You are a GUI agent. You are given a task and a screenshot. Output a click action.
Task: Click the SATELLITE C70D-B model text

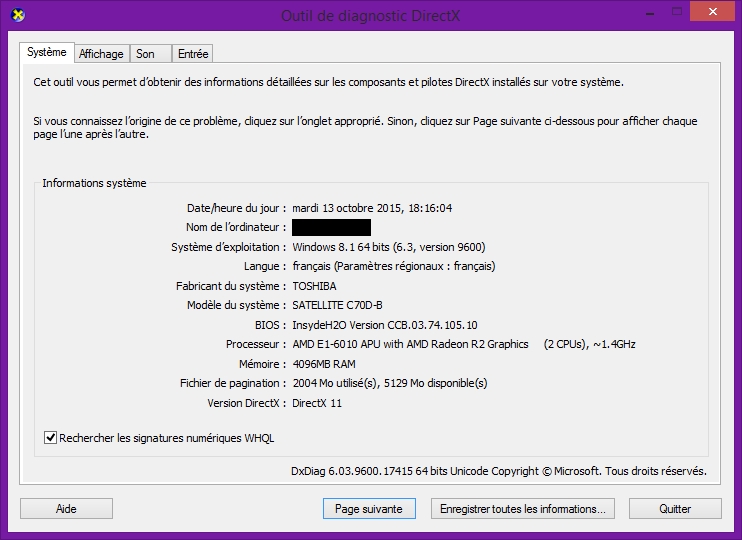coord(337,305)
